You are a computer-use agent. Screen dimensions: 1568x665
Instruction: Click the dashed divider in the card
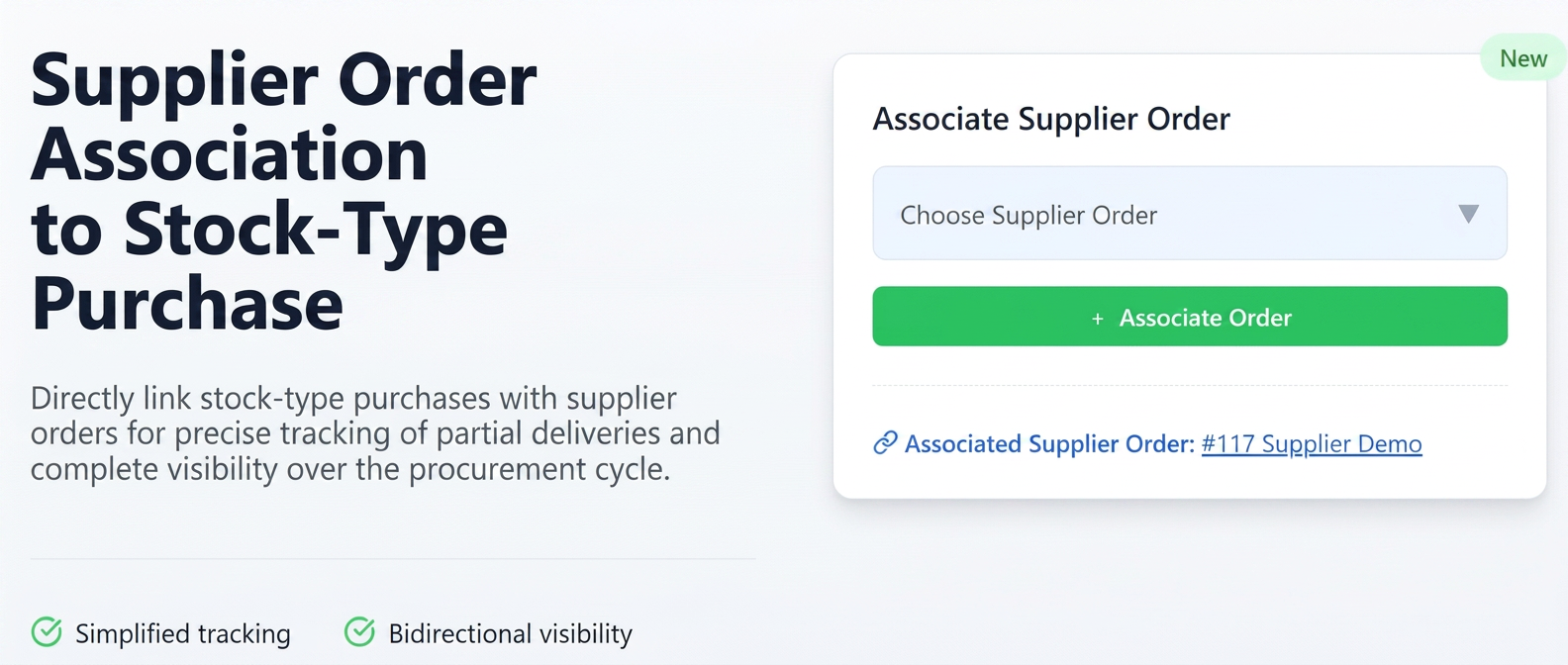(x=1190, y=385)
